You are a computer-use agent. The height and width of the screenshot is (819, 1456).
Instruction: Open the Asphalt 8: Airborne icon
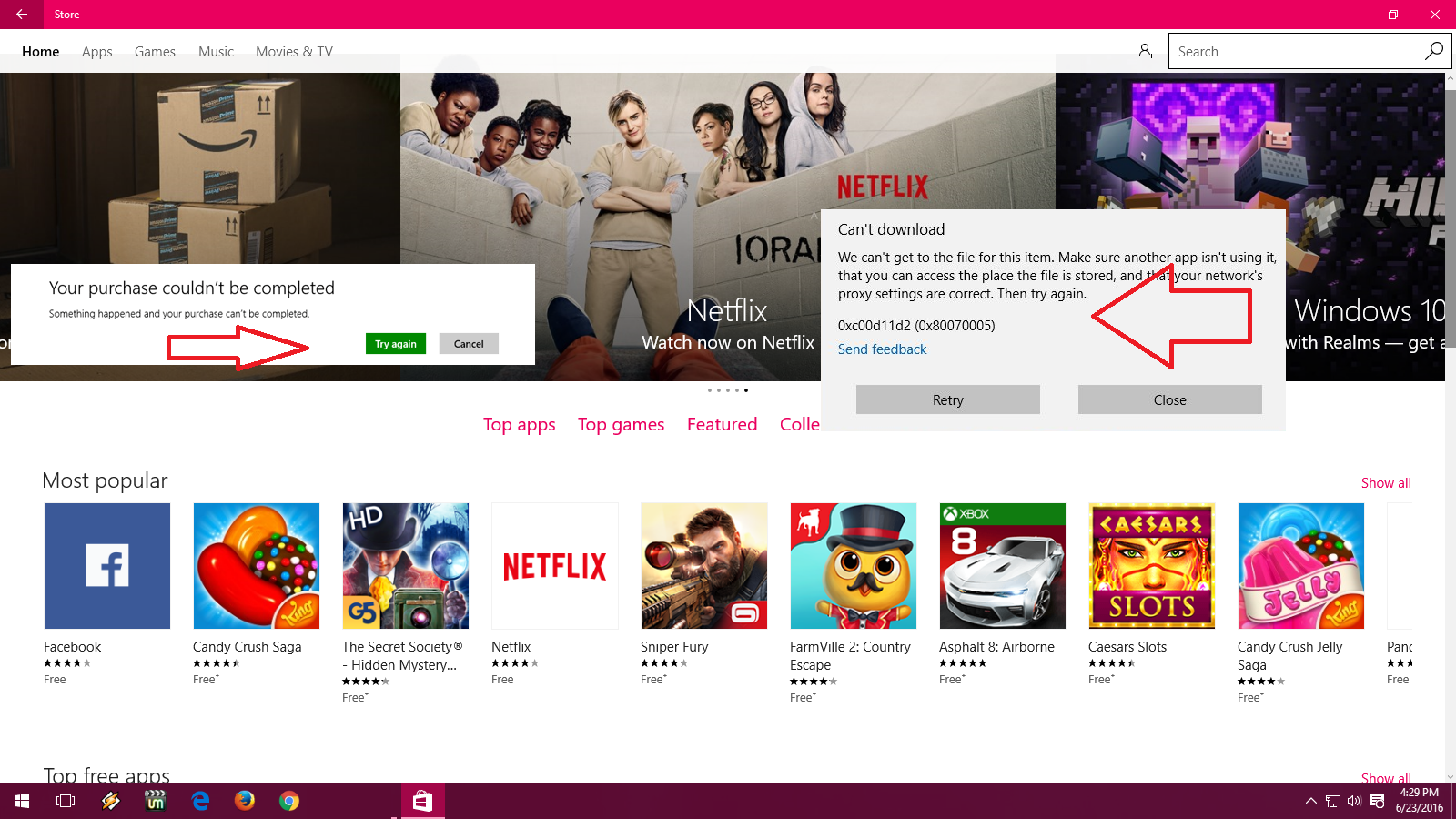[1003, 566]
